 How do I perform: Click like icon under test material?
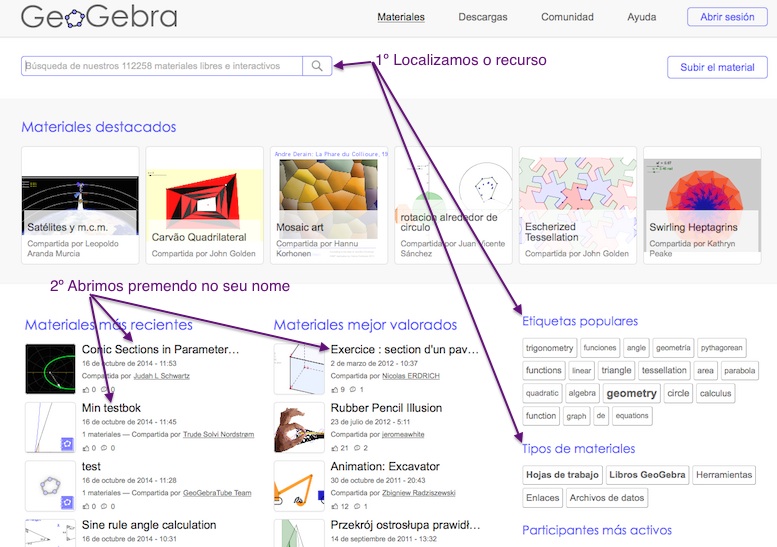pos(86,506)
